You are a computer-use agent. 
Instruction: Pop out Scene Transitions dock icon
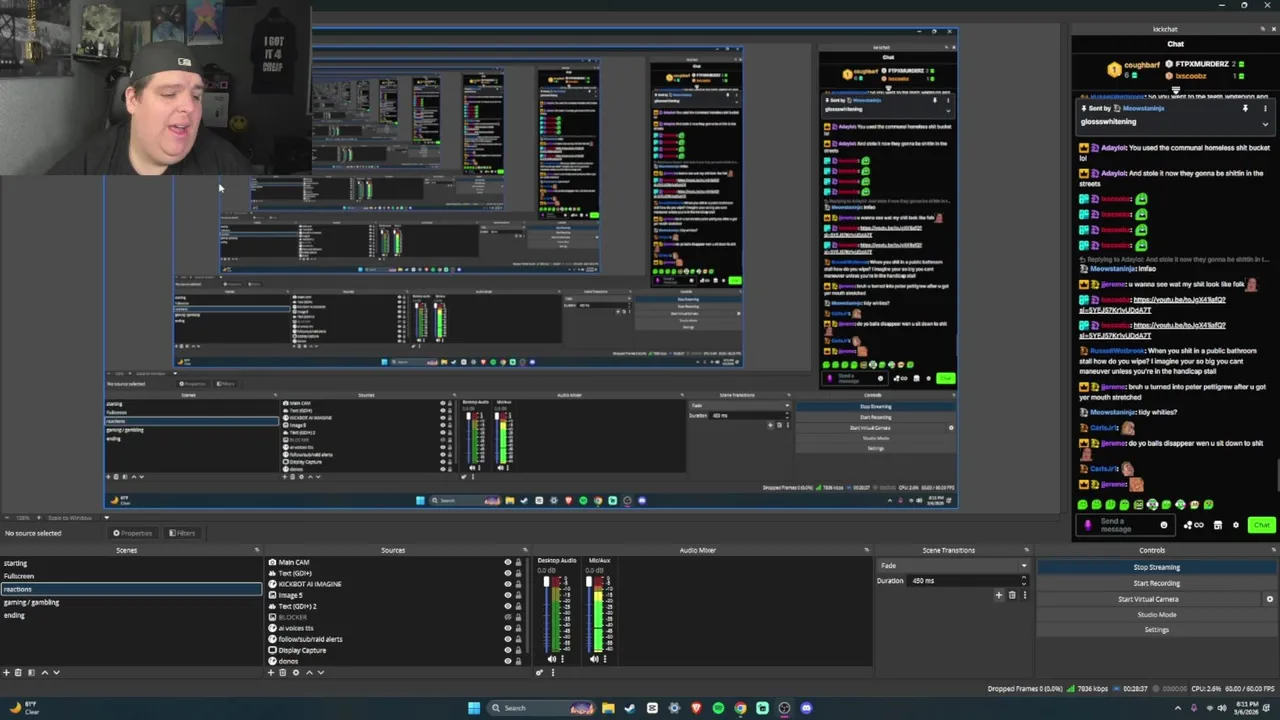(x=1025, y=550)
